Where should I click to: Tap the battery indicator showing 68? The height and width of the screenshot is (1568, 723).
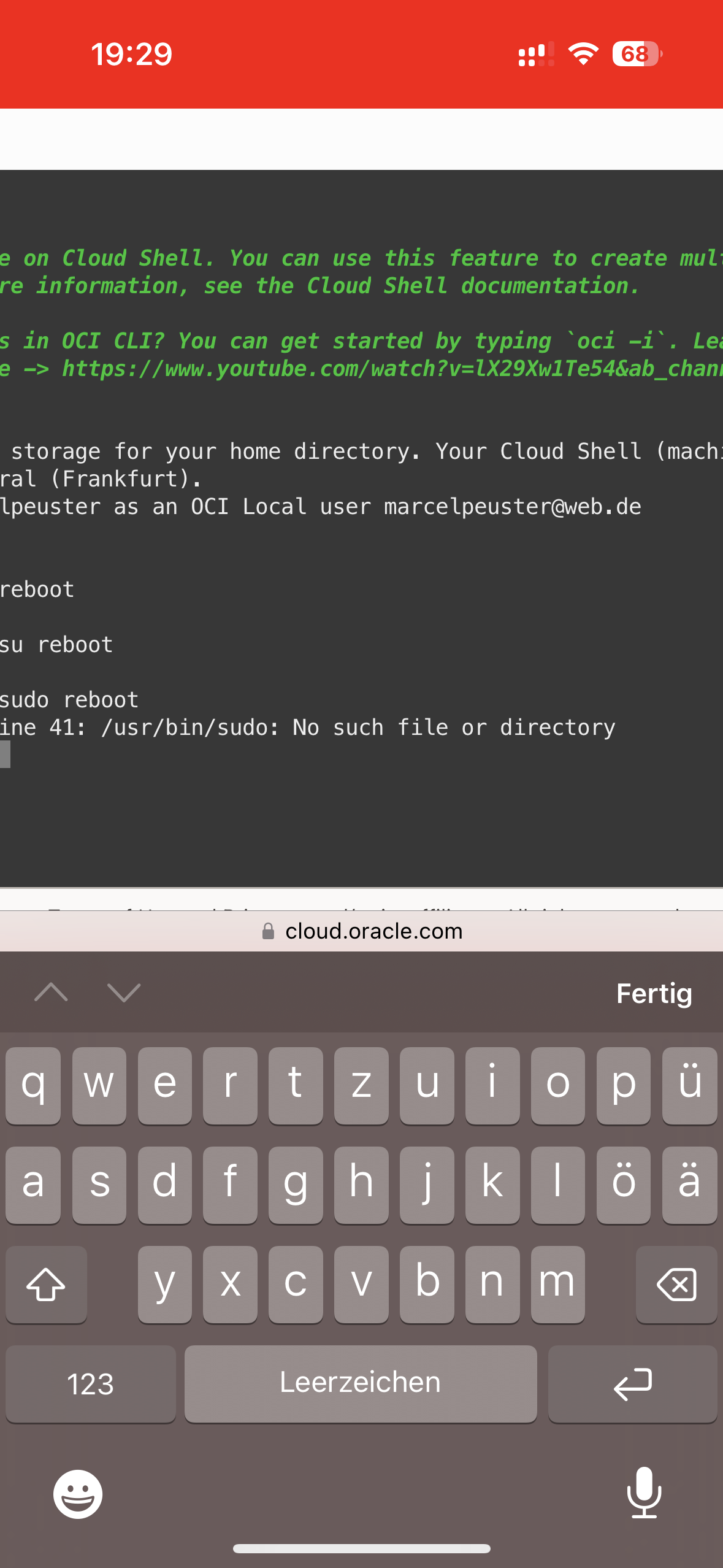click(637, 54)
